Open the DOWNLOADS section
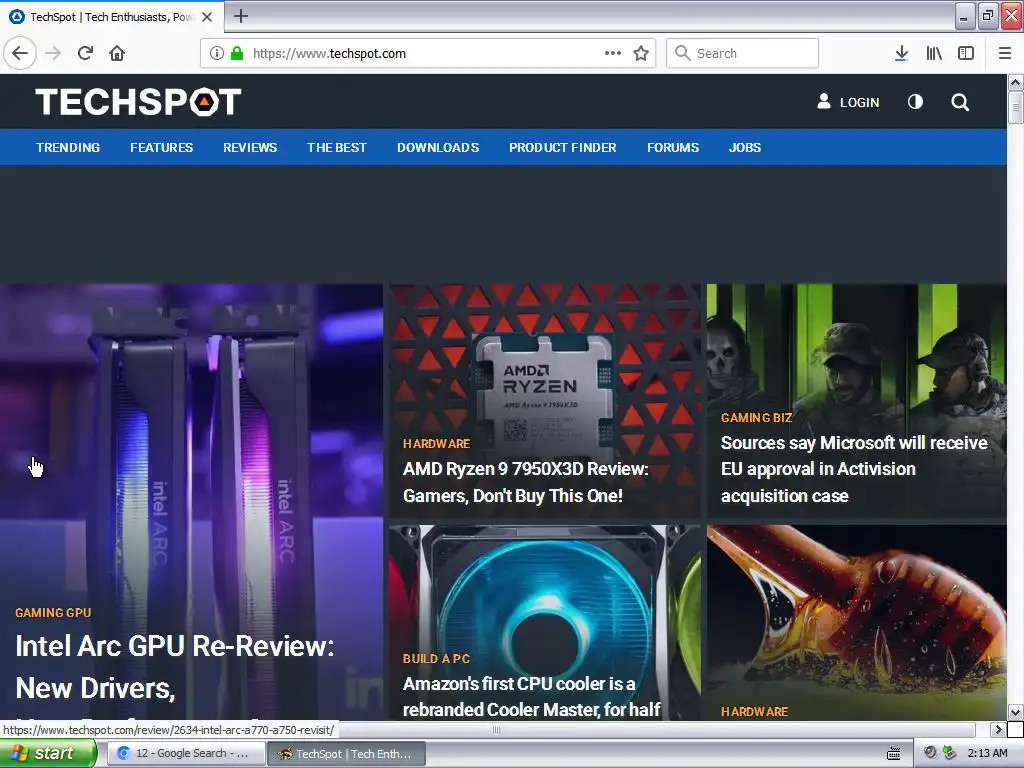 (438, 148)
